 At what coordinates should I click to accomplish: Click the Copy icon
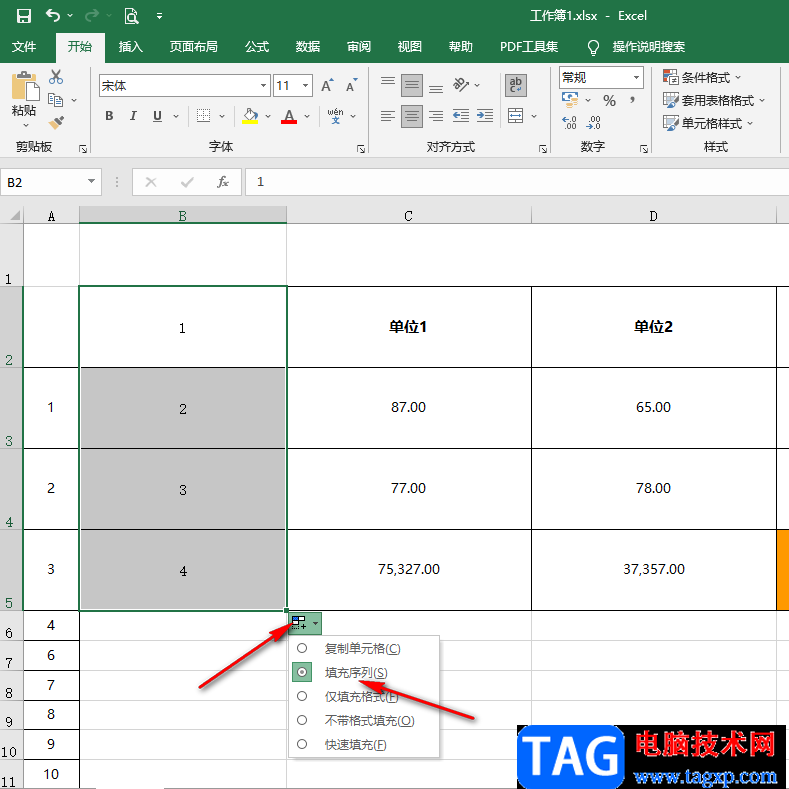(55, 100)
